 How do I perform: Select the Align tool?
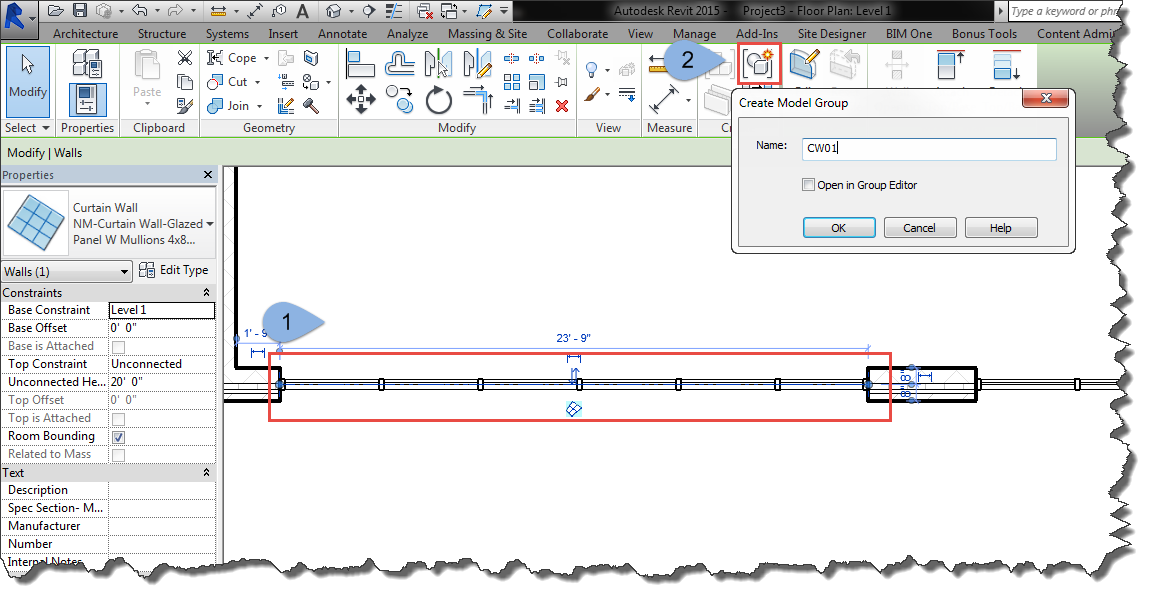tap(360, 63)
